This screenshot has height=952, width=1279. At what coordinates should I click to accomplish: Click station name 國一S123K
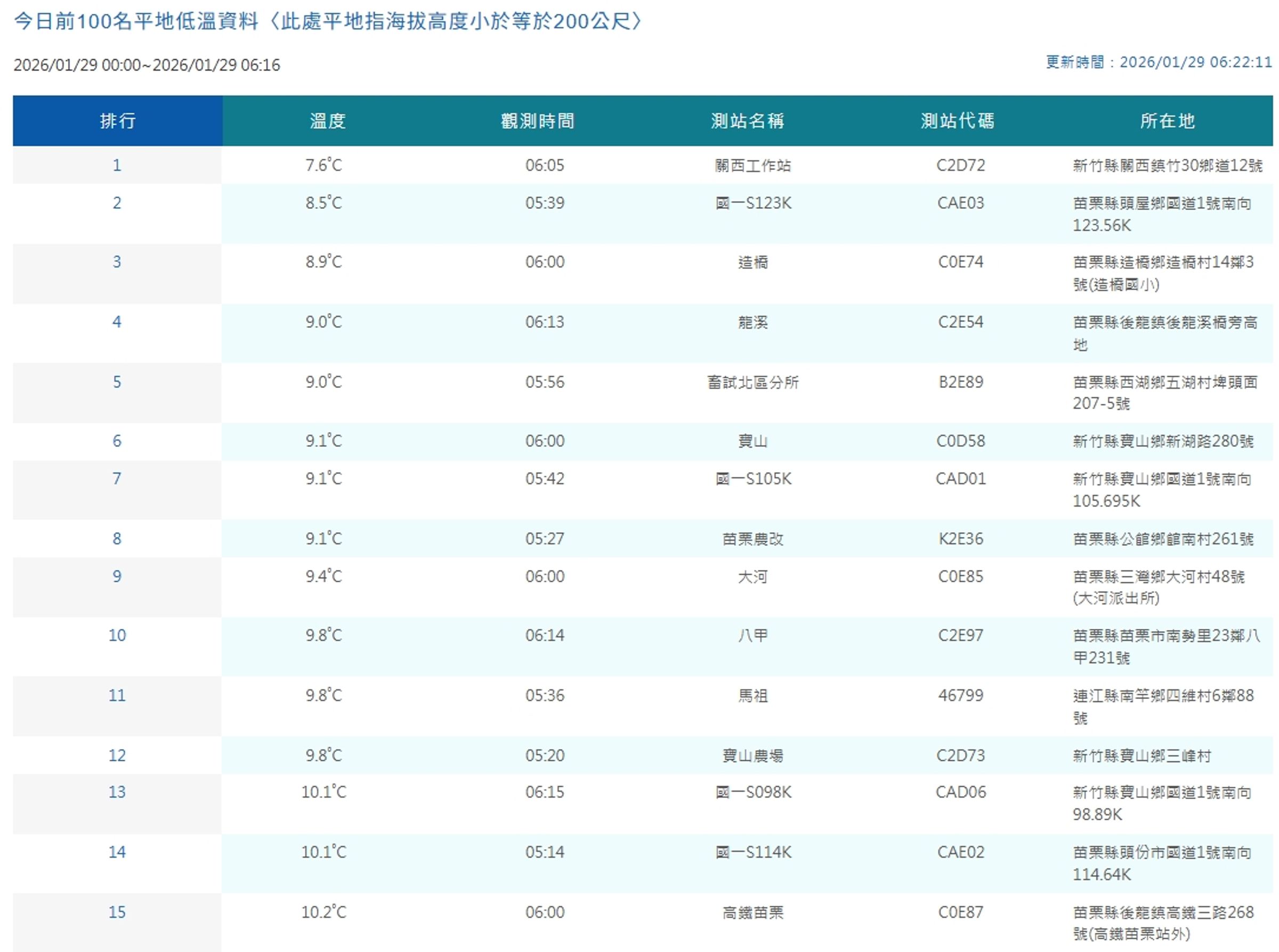[x=754, y=204]
